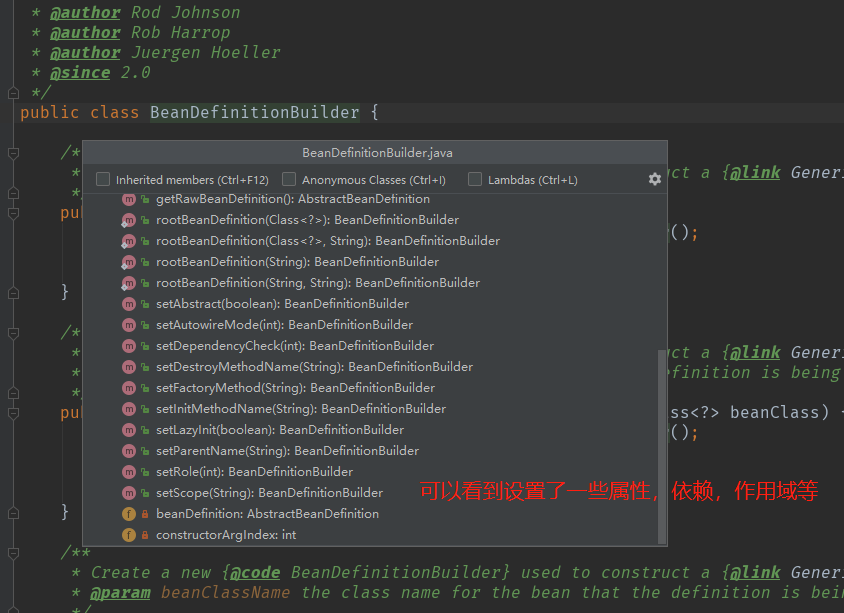Toggle the Anonymous Classes checkbox
The image size is (844, 613).
[x=289, y=179]
